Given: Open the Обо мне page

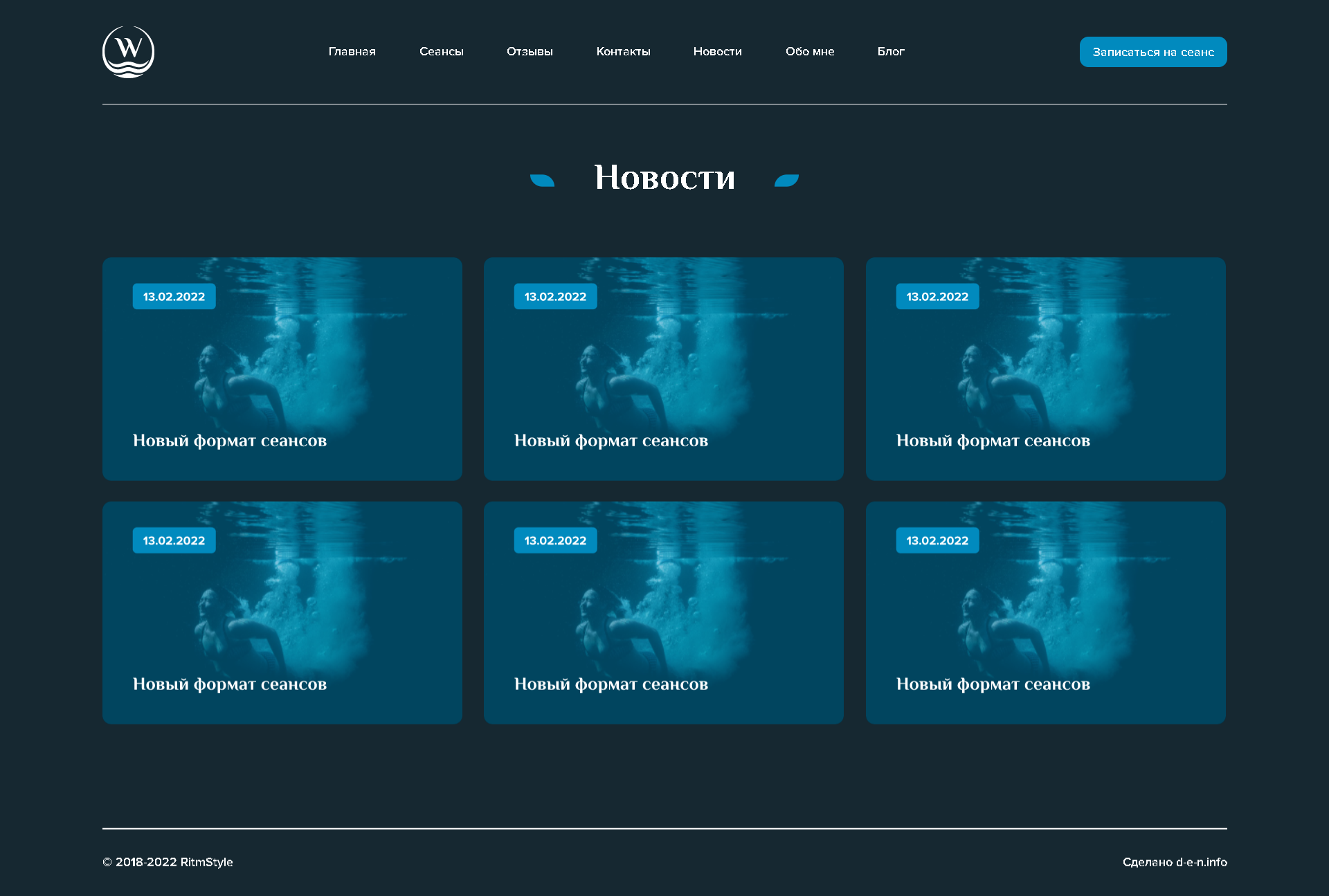Looking at the screenshot, I should 810,52.
